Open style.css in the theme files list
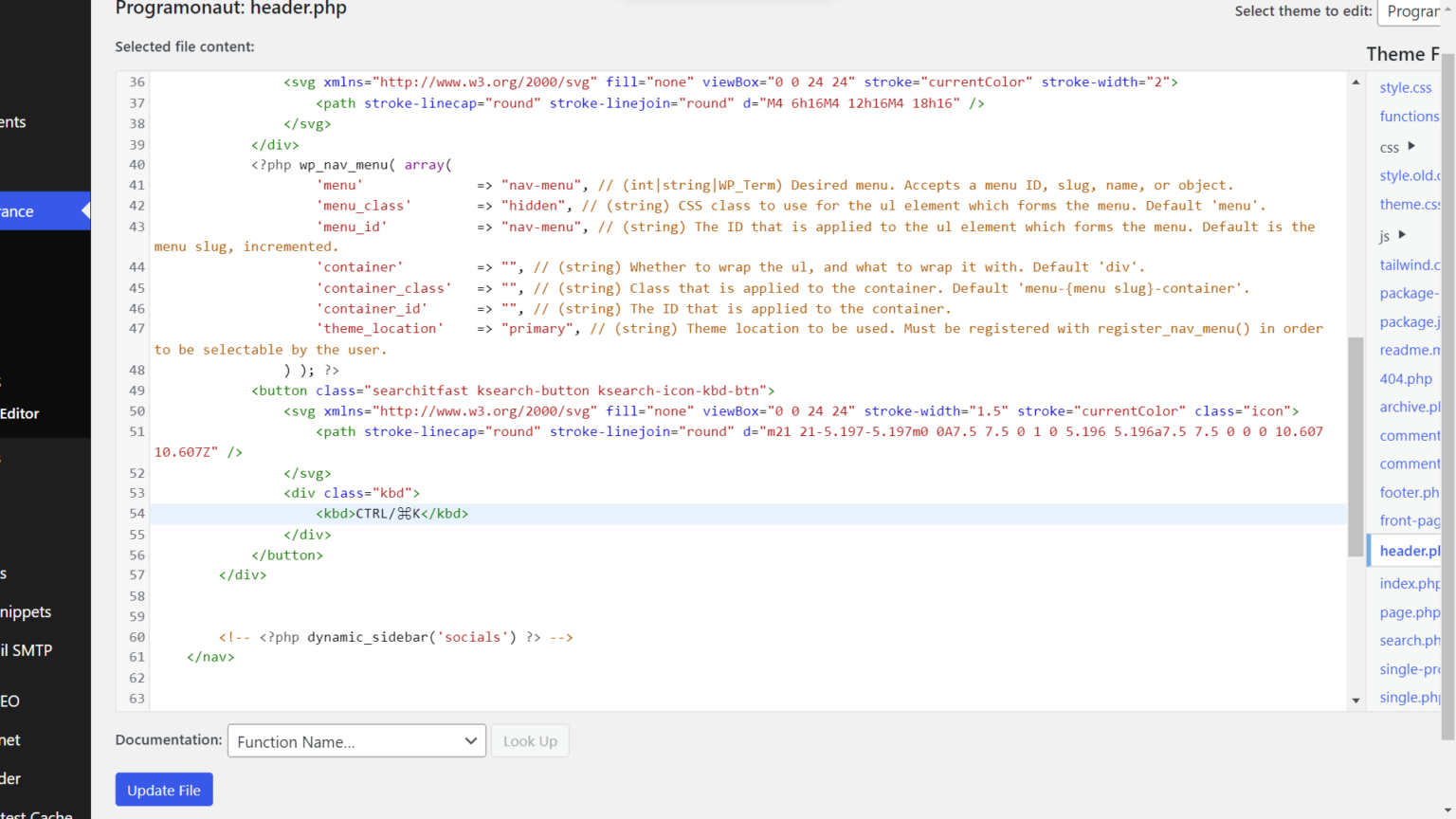 point(1405,87)
